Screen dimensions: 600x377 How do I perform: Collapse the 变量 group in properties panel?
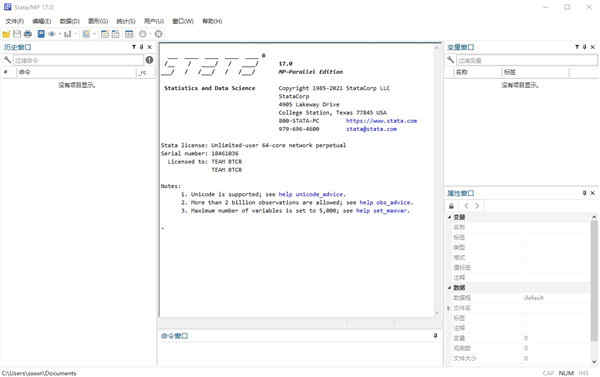click(450, 217)
